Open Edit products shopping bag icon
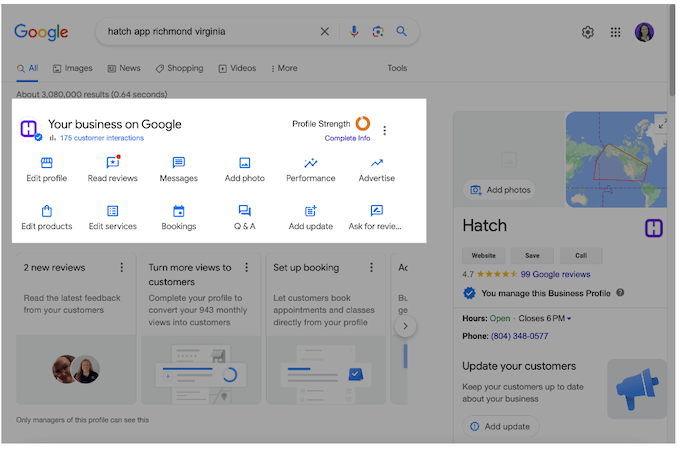Screen dimensions: 680x452 [x=46, y=211]
